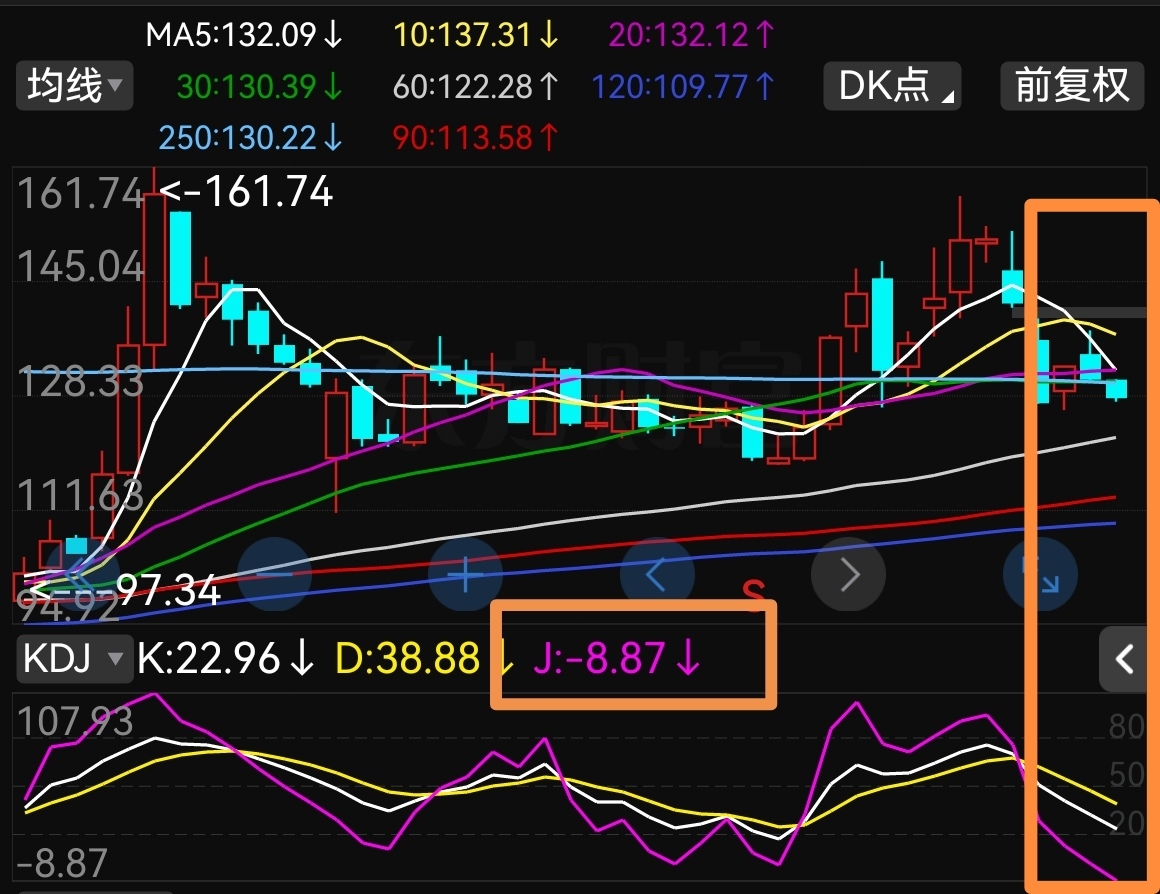Screen dimensions: 1160x894
Task: Select the MA5:132.09 moving average label
Action: click(x=244, y=35)
